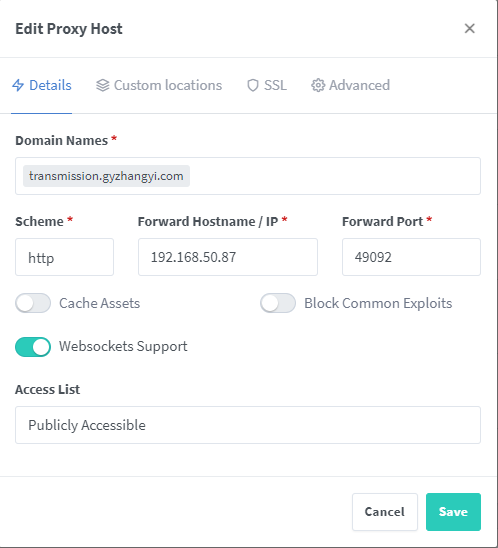This screenshot has height=548, width=498.
Task: Enable the Cache Assets toggle
Action: point(33,303)
